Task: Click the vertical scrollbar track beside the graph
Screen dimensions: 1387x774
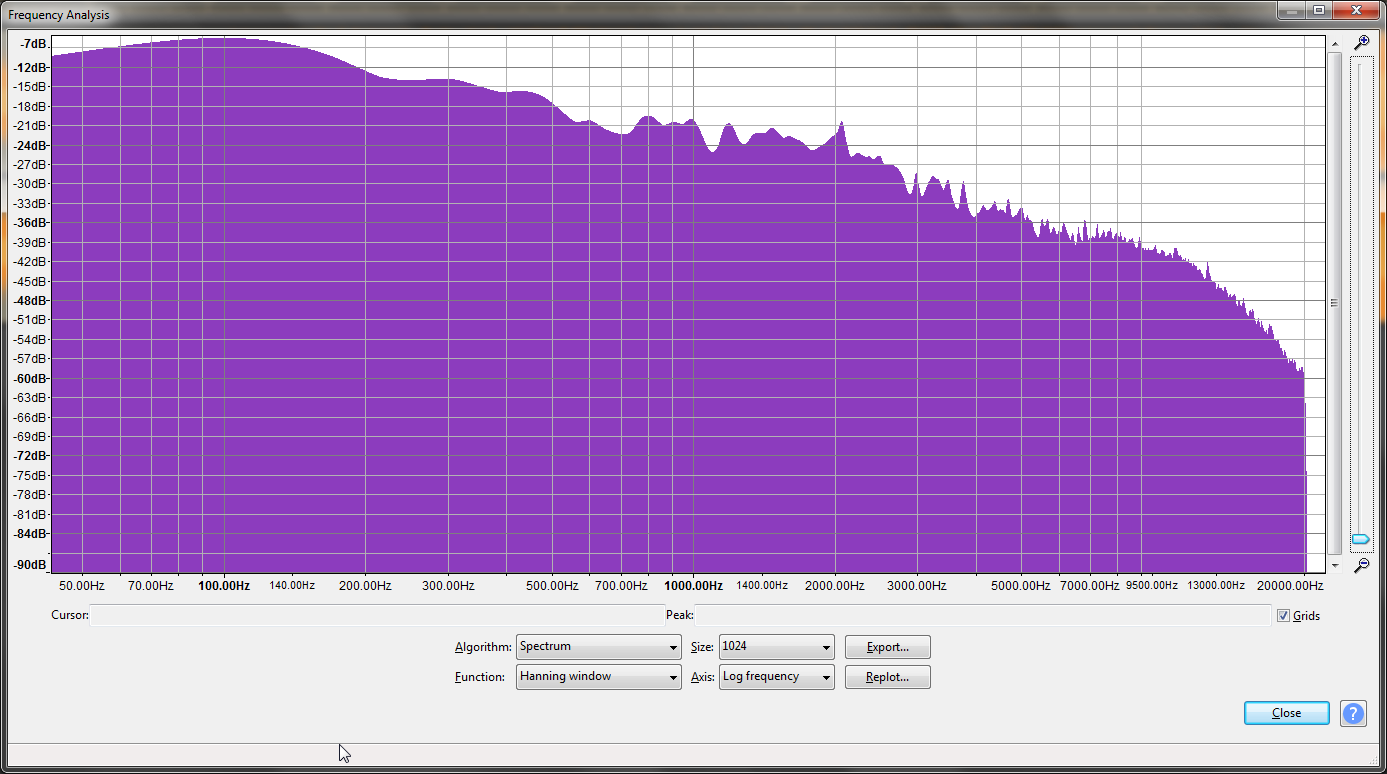Action: (1334, 304)
